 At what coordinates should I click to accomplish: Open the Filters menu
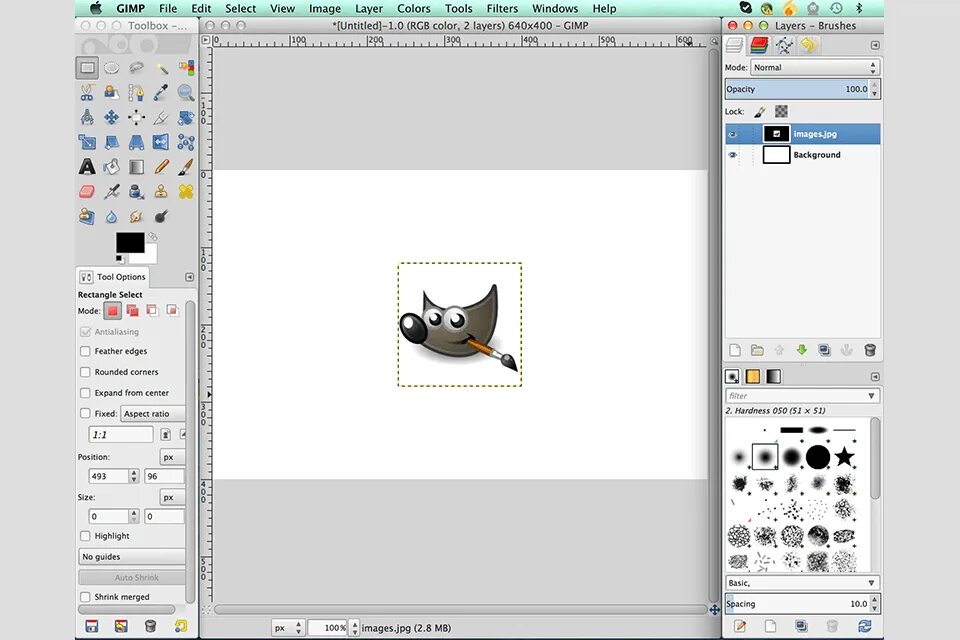click(x=502, y=9)
